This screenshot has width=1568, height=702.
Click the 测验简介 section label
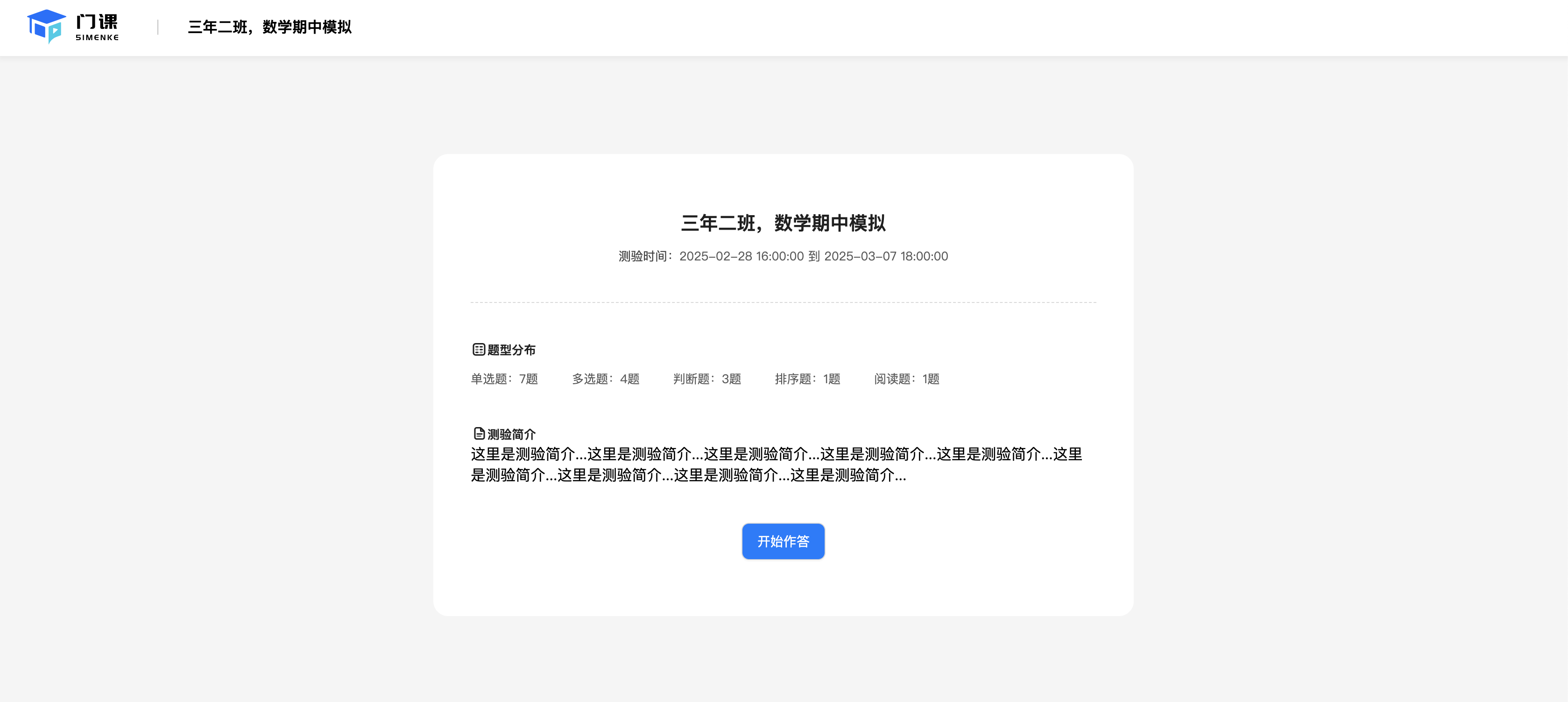click(x=511, y=434)
